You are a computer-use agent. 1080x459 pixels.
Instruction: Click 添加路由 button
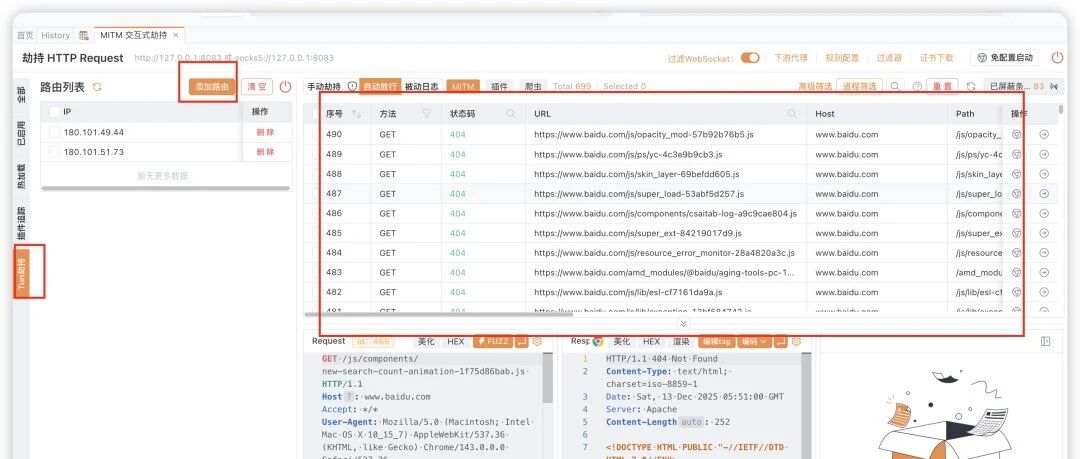pos(212,87)
